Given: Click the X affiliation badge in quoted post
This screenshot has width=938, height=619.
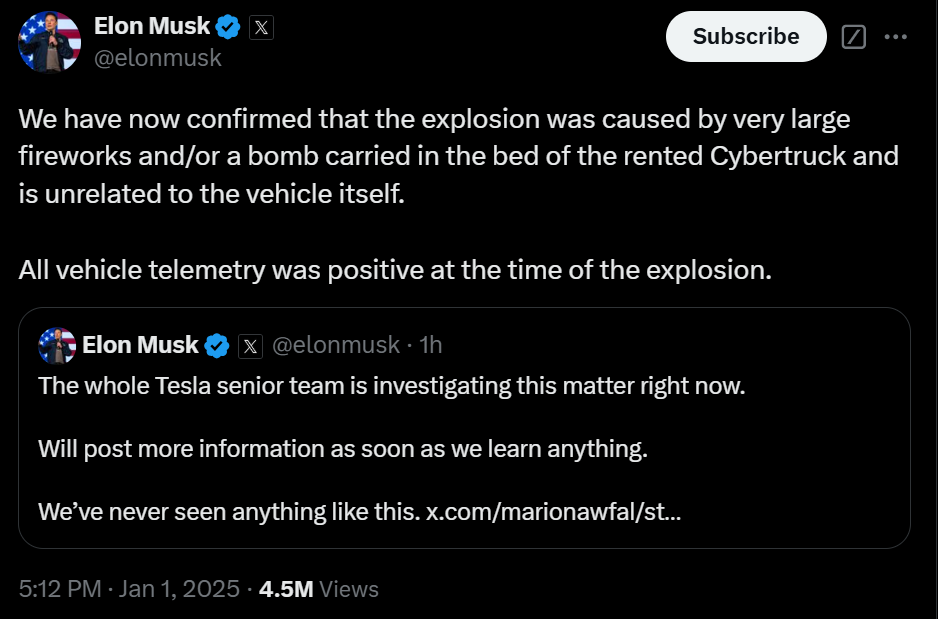Looking at the screenshot, I should coord(250,346).
